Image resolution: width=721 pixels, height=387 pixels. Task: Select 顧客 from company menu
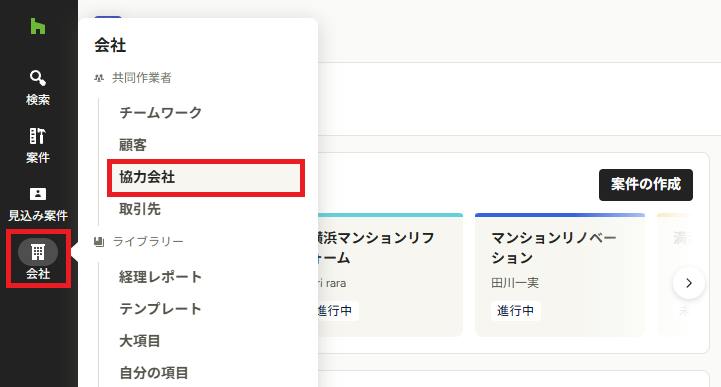click(x=133, y=145)
